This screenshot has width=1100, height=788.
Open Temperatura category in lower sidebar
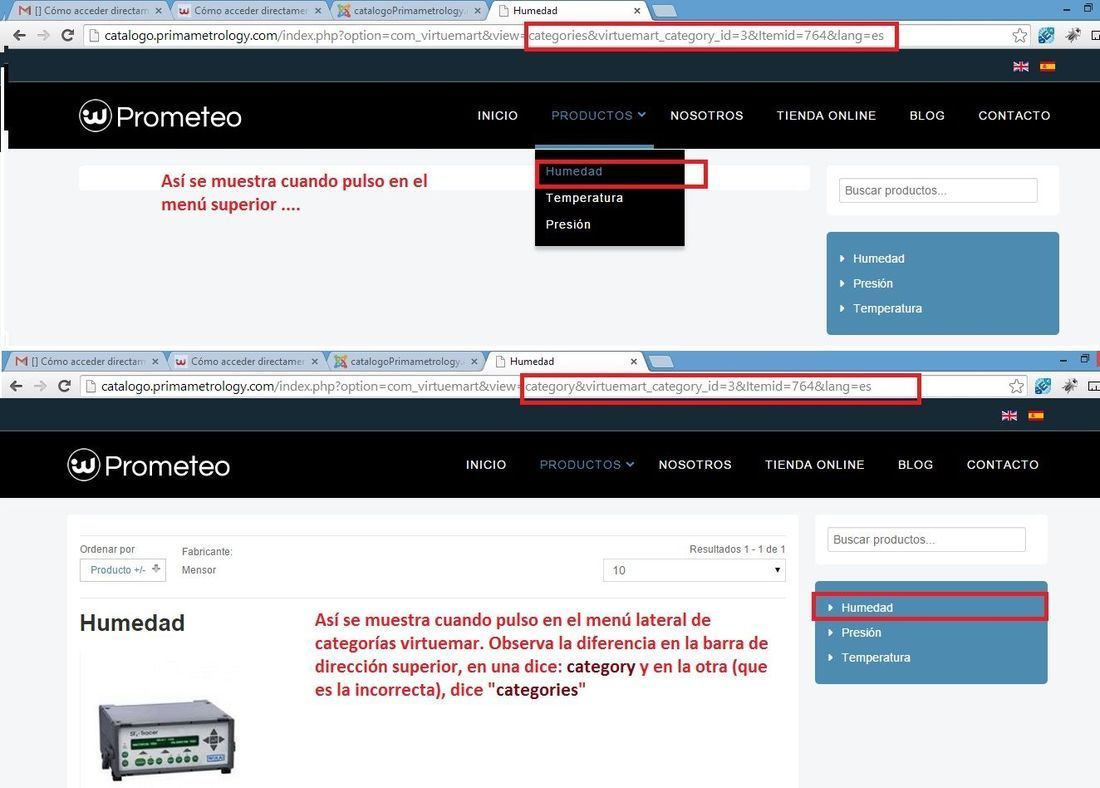tap(876, 657)
